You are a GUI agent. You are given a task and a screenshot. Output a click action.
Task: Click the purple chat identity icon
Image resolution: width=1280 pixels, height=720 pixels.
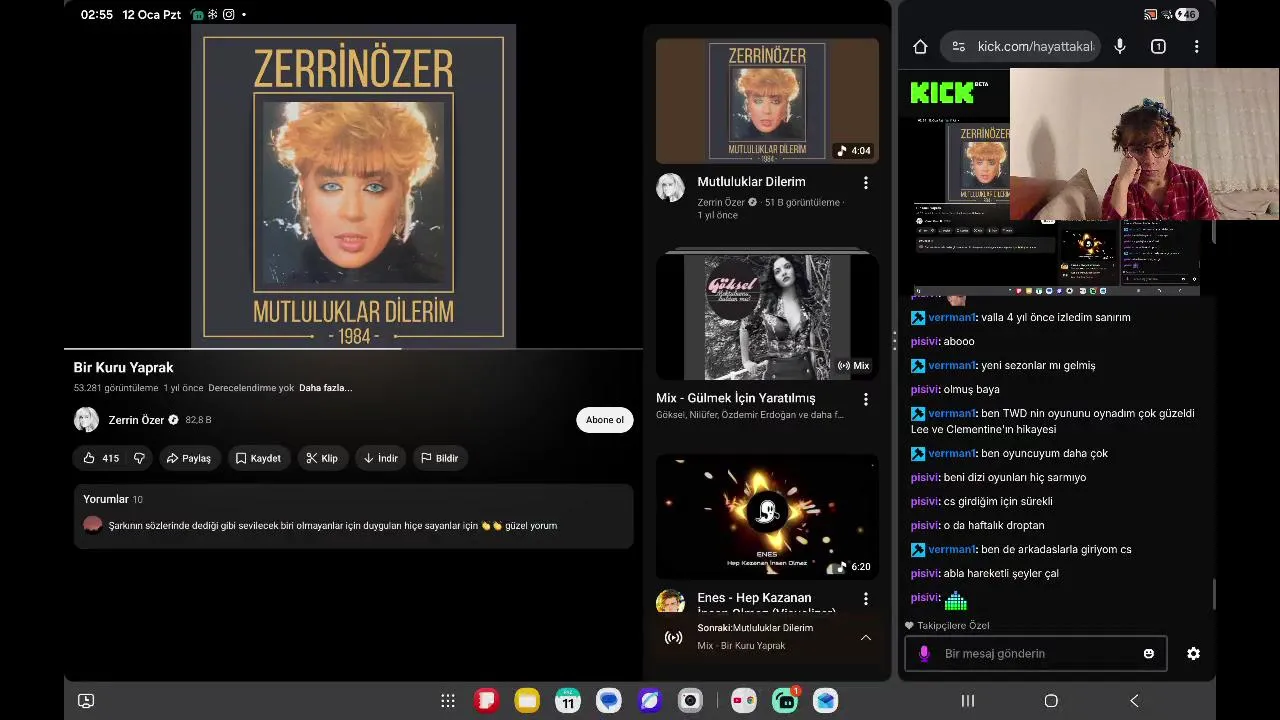click(924, 654)
